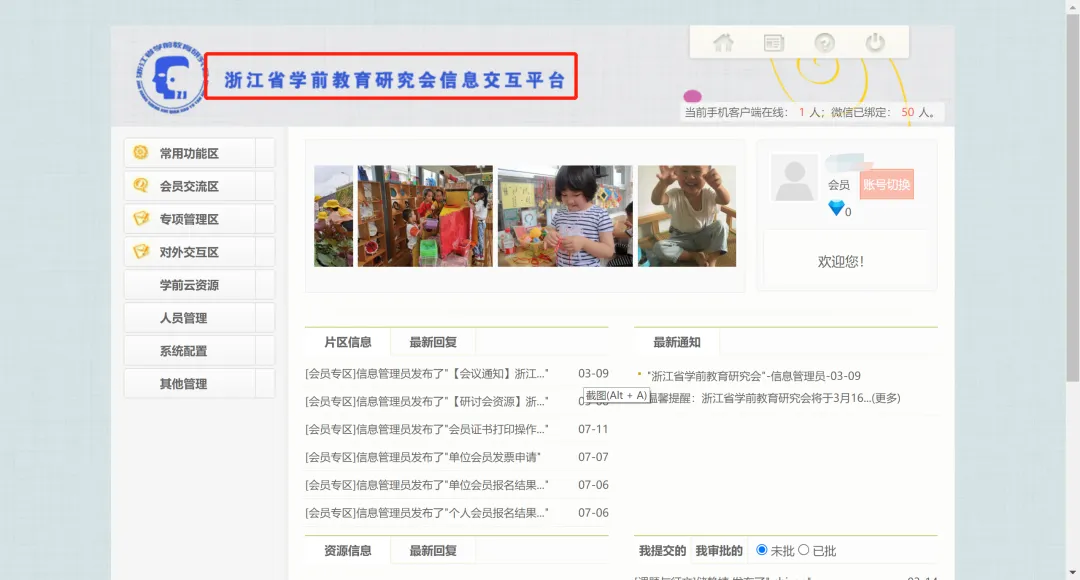The image size is (1080, 580).
Task: Open the news bulletin icon on the toolbar
Action: click(773, 42)
